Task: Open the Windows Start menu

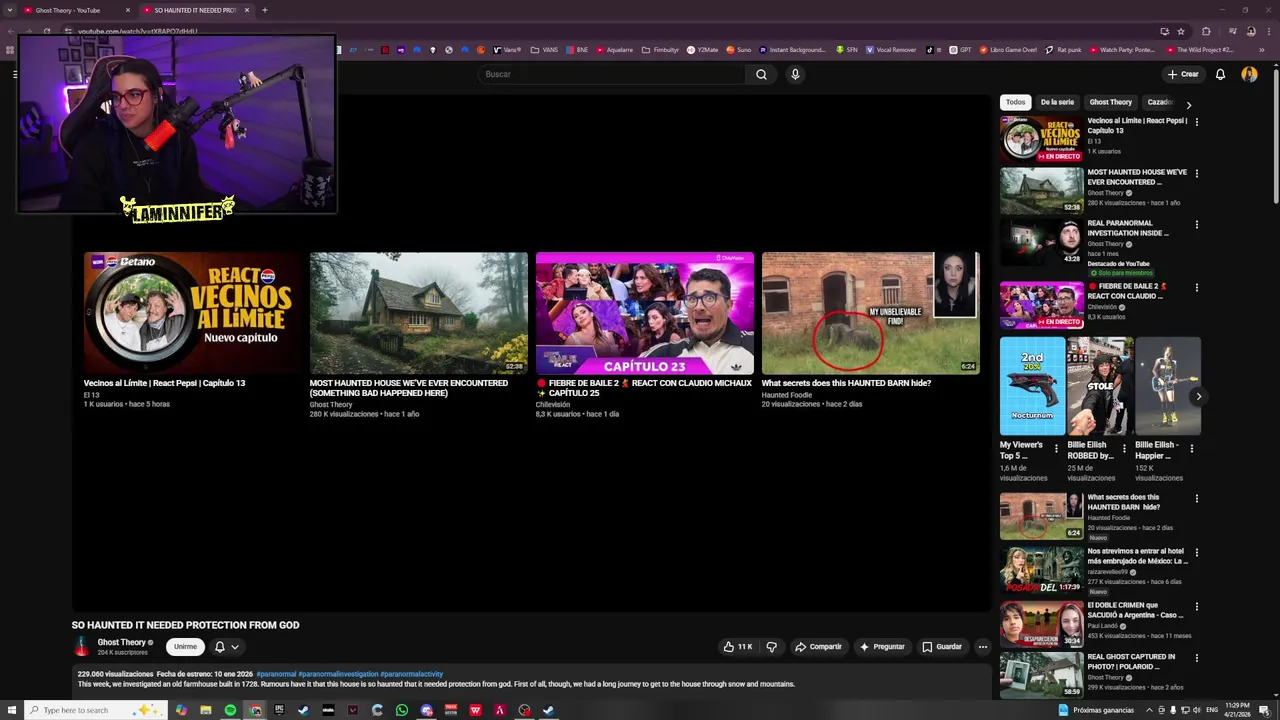Action: pos(12,710)
